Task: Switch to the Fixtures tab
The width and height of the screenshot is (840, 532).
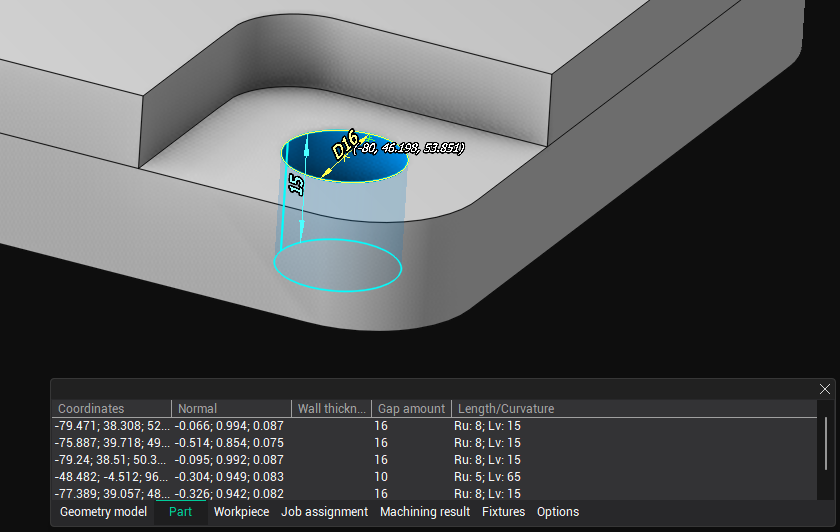Action: tap(503, 512)
